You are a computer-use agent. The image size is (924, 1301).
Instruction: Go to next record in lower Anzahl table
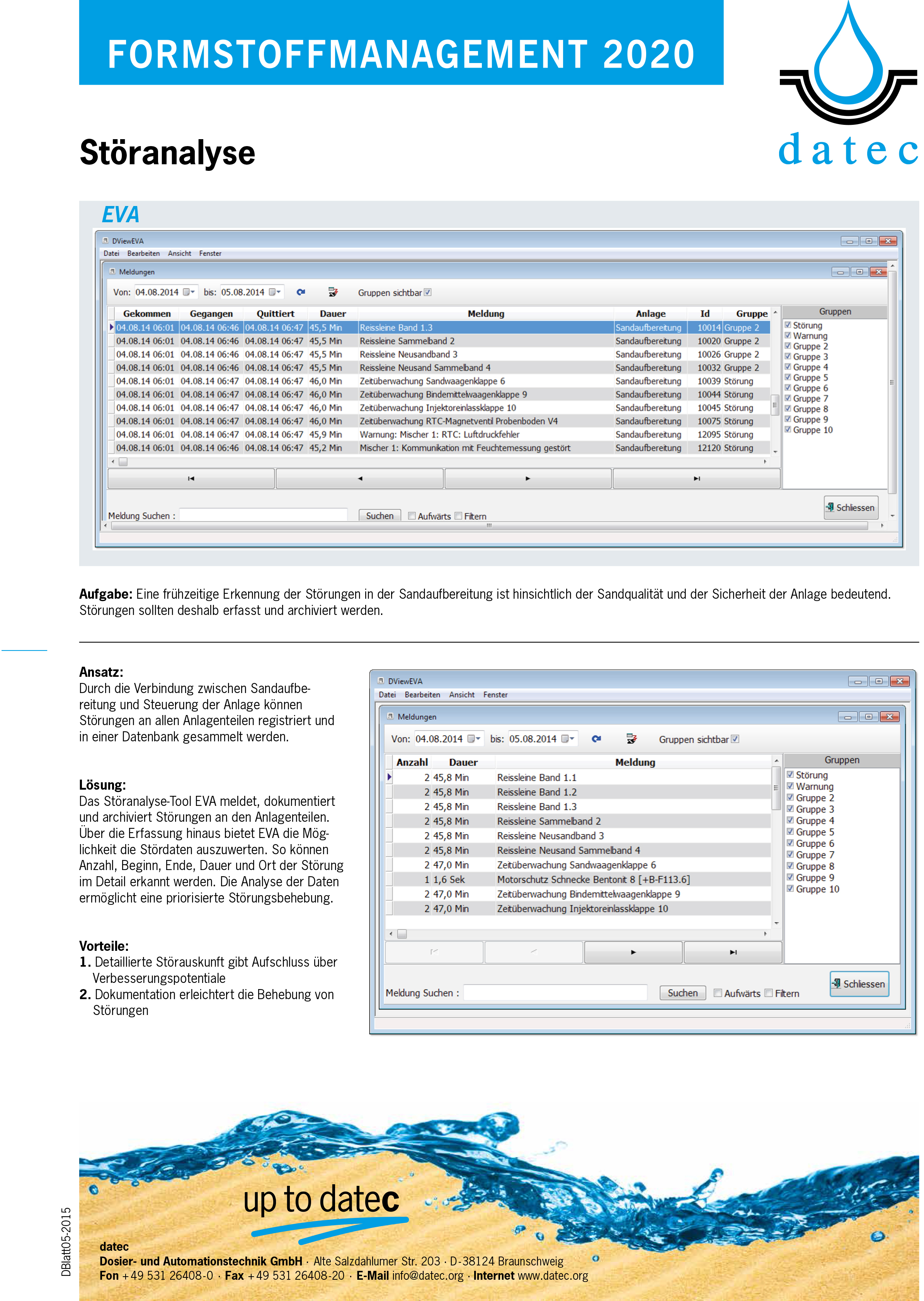point(633,952)
